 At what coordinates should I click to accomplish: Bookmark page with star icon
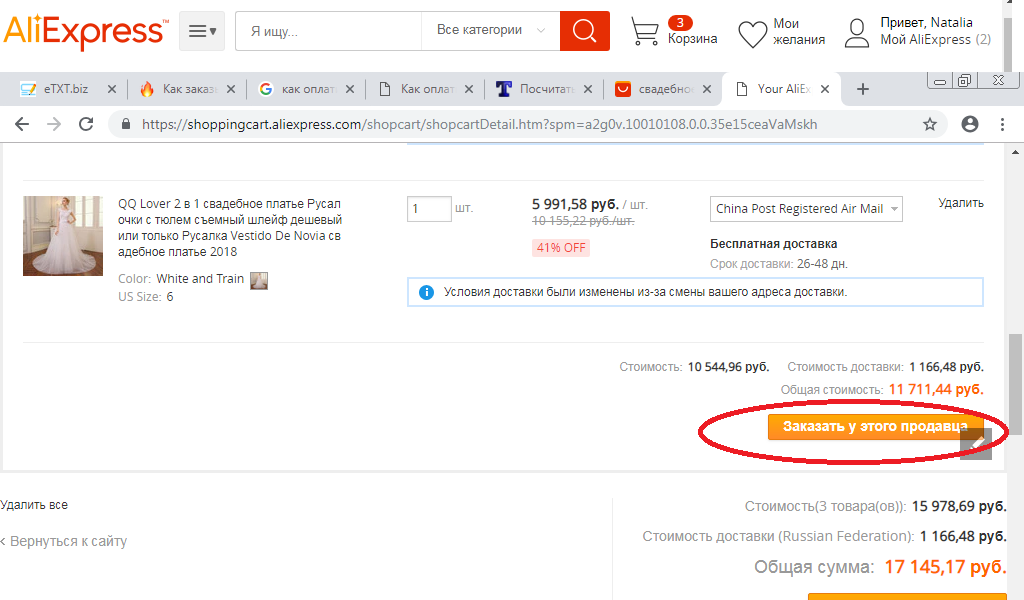pos(930,125)
